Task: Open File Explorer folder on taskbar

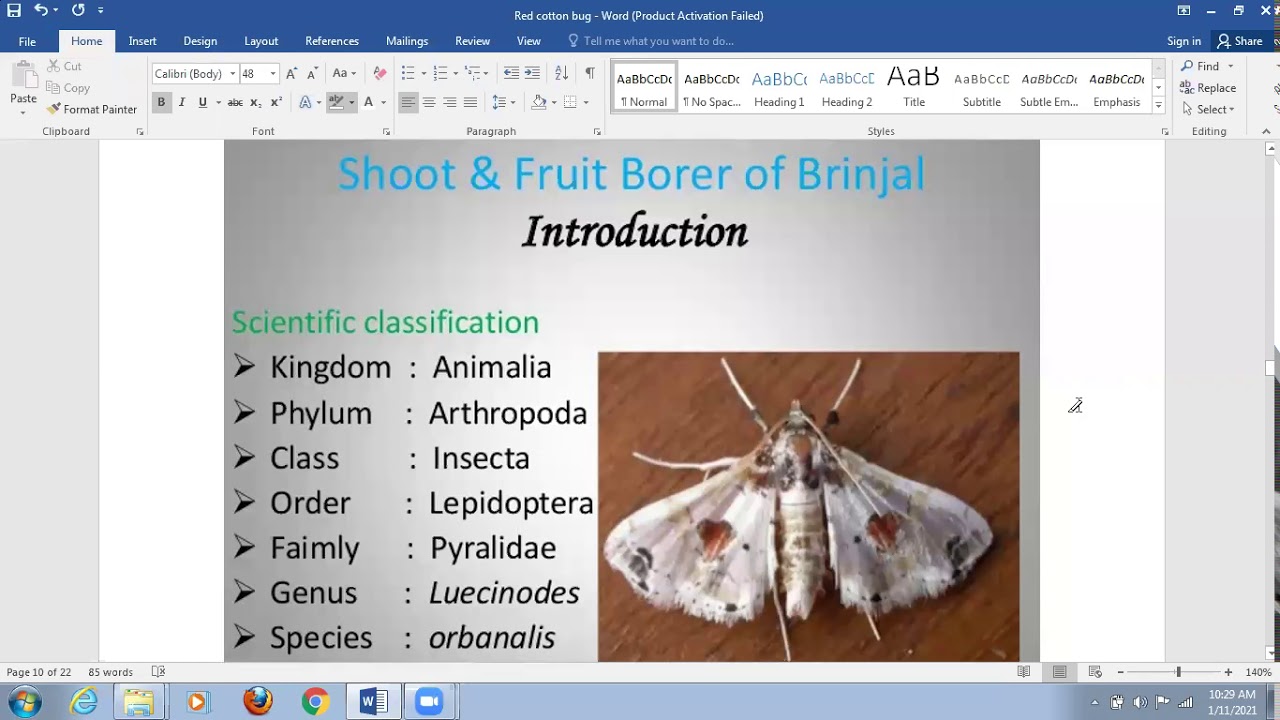Action: [x=139, y=702]
